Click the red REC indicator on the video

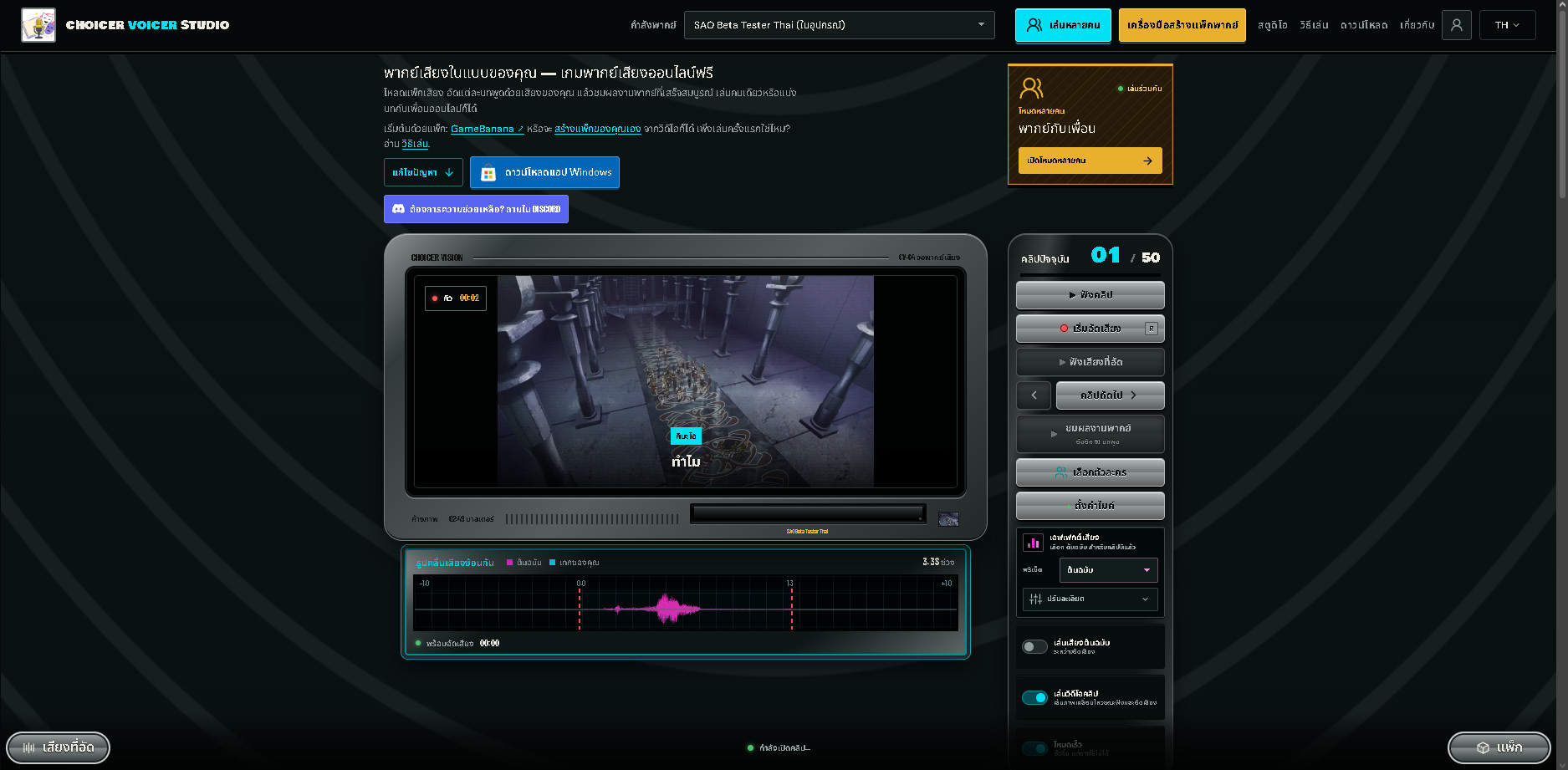pos(435,298)
